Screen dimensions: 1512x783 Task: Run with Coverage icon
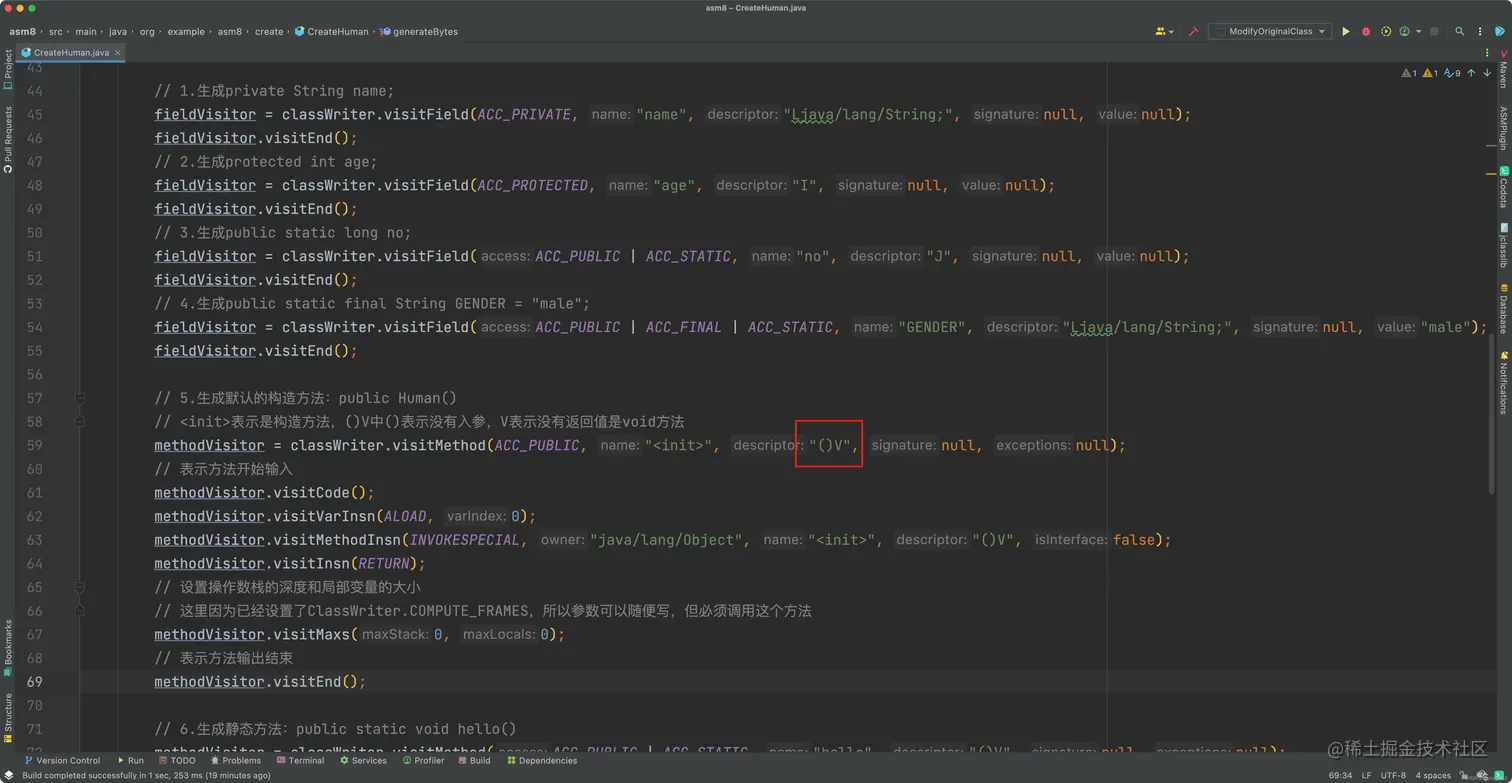pyautogui.click(x=1386, y=32)
